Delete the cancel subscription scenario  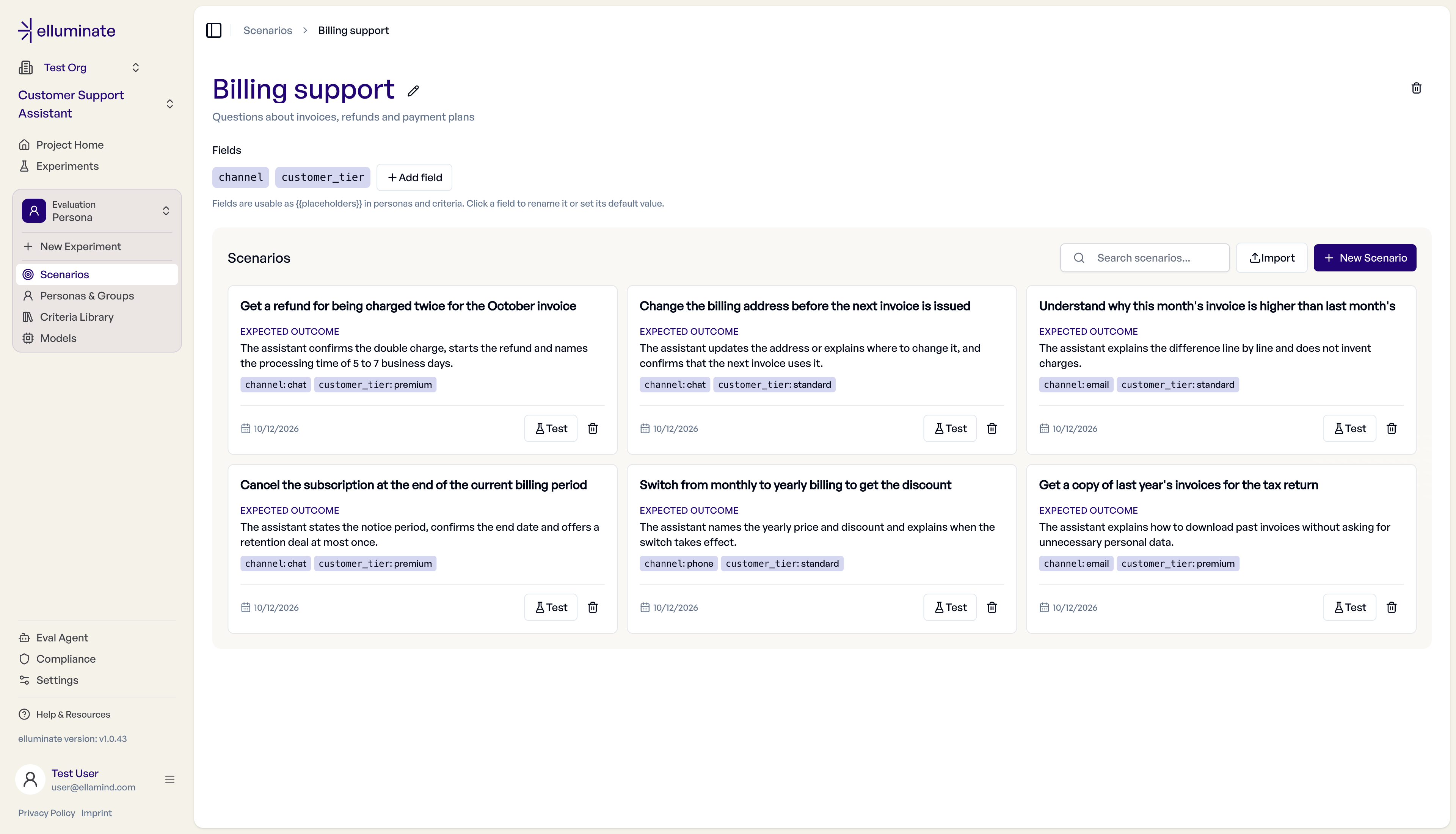[592, 607]
